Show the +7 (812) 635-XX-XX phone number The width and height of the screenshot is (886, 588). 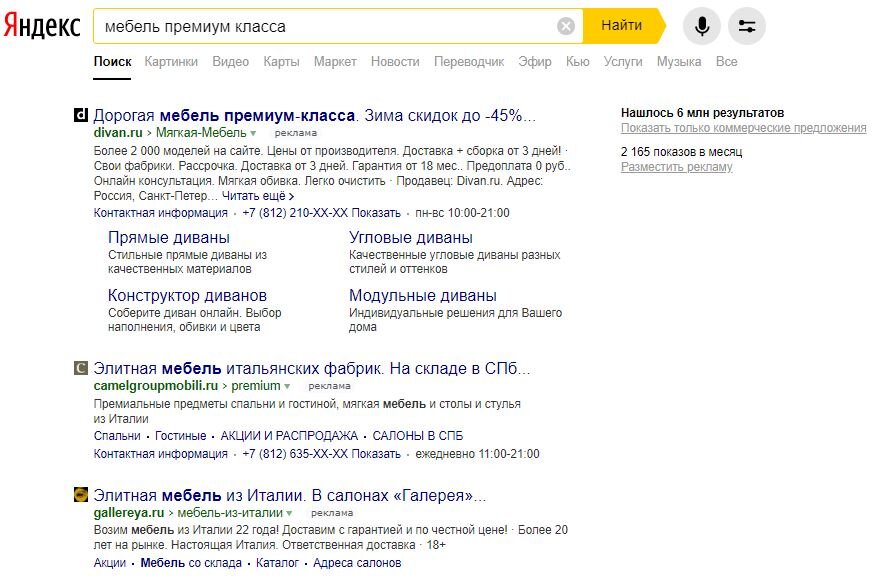321,454
